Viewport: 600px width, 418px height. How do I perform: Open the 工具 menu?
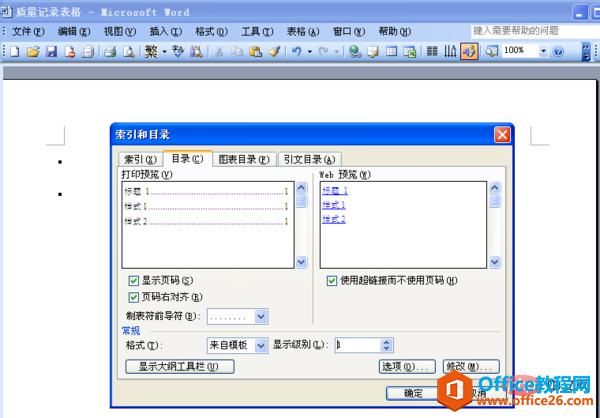[x=257, y=31]
